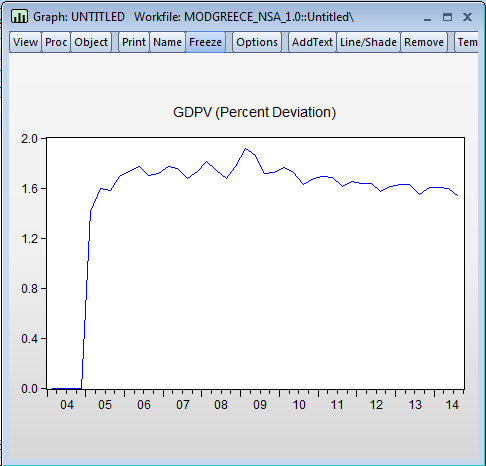Click the graph window icon in title bar

19,16
